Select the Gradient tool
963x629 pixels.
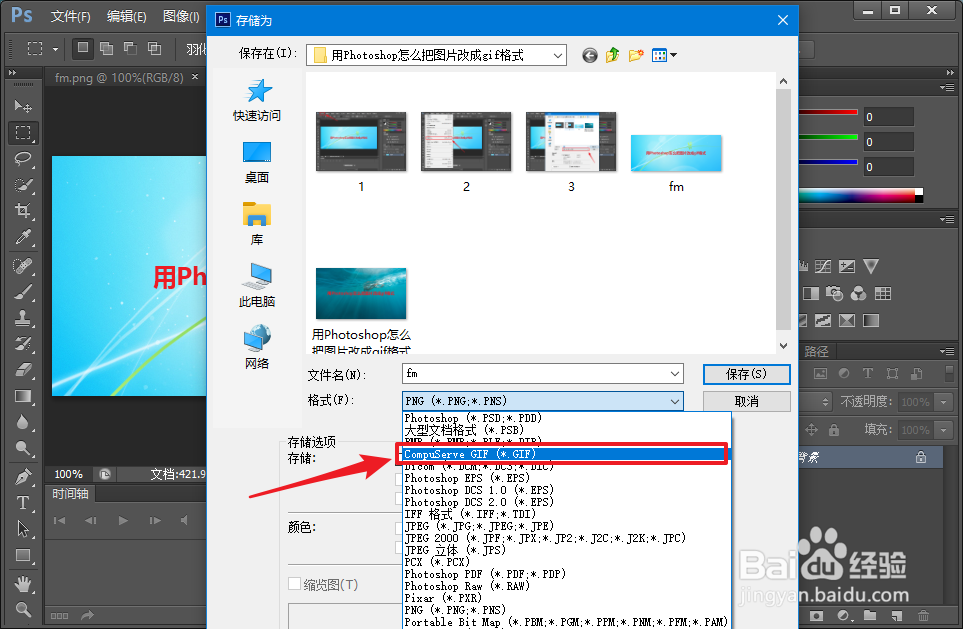[x=23, y=396]
